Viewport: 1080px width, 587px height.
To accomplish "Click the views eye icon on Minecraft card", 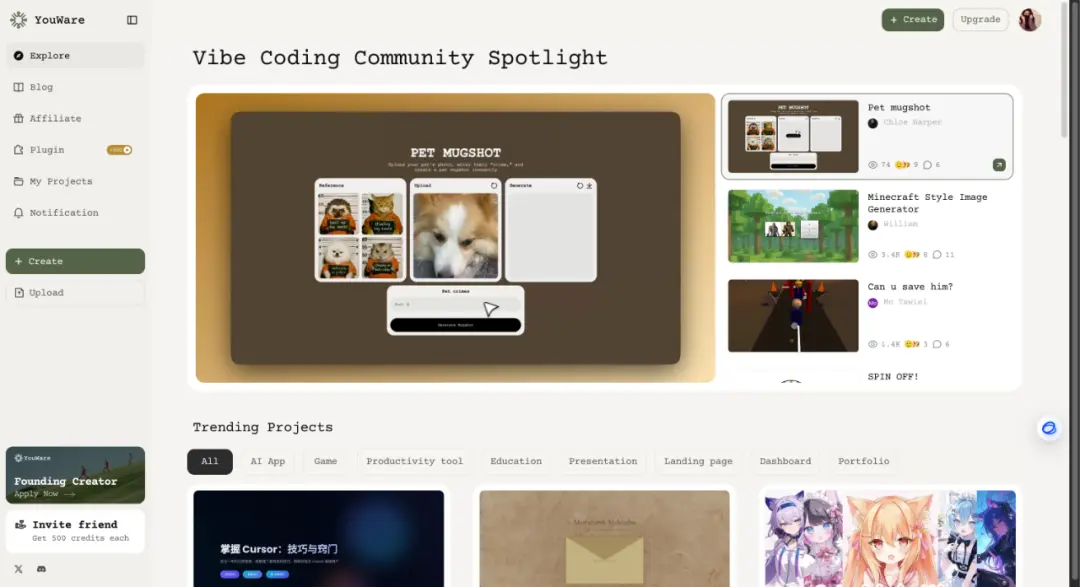I will [873, 254].
